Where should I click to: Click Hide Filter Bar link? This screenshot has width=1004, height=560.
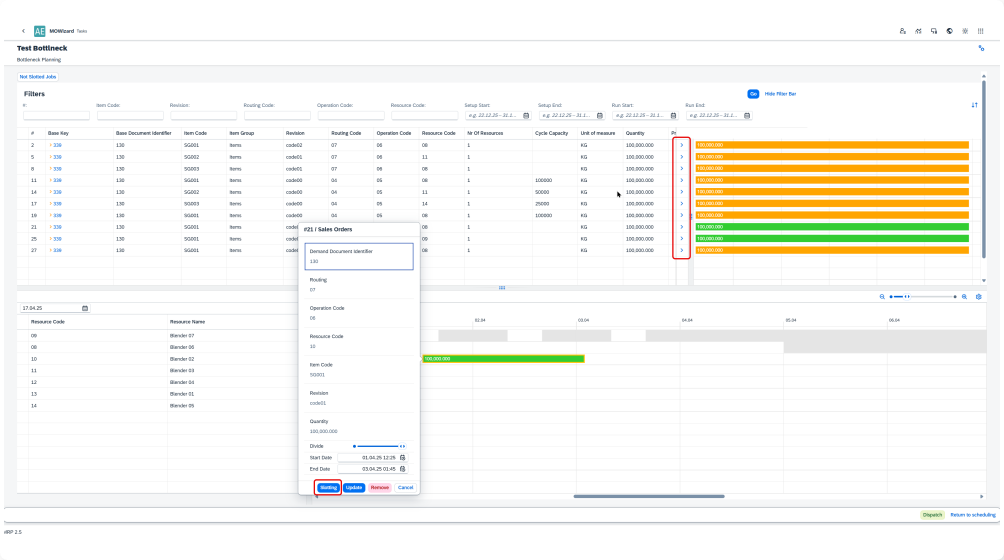click(x=780, y=94)
